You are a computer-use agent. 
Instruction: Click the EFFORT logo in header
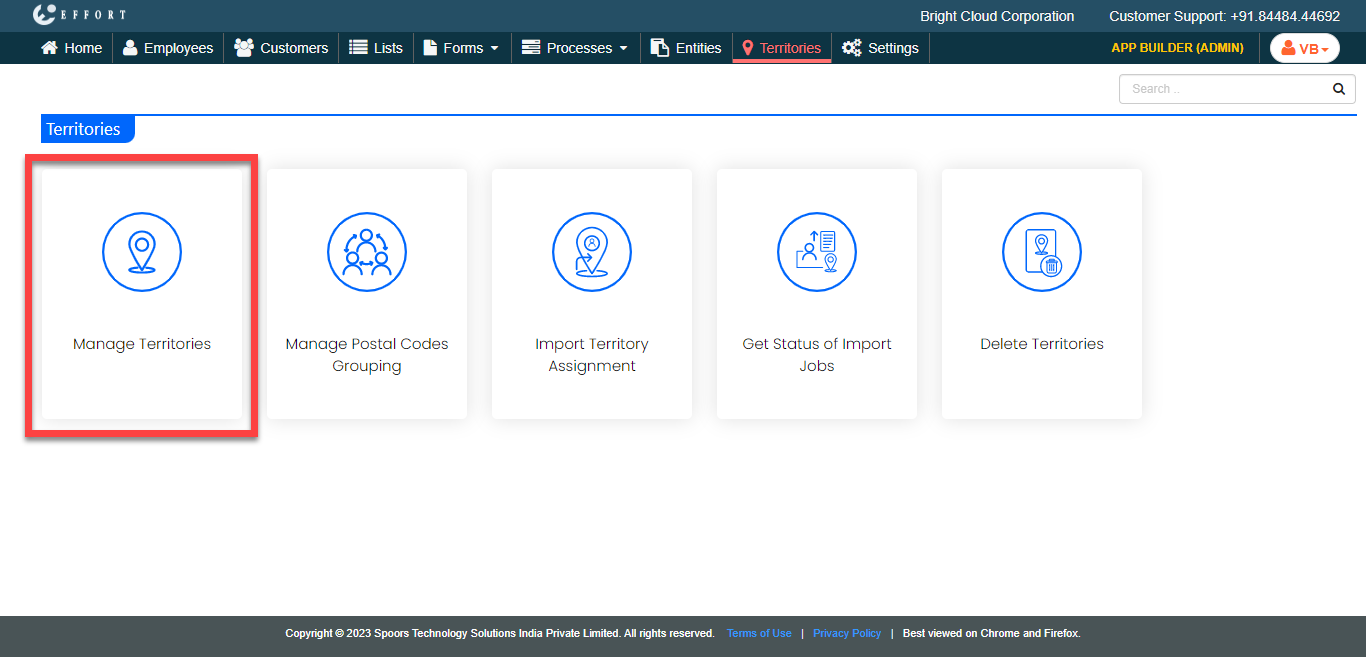coord(79,15)
